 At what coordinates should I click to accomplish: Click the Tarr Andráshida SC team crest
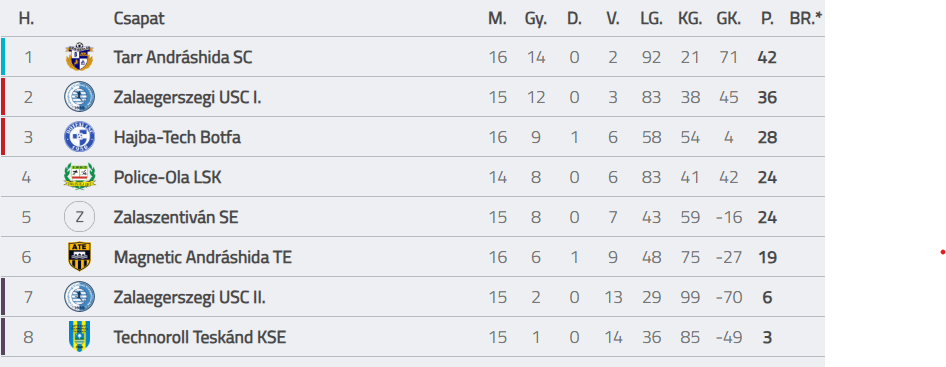(80, 57)
